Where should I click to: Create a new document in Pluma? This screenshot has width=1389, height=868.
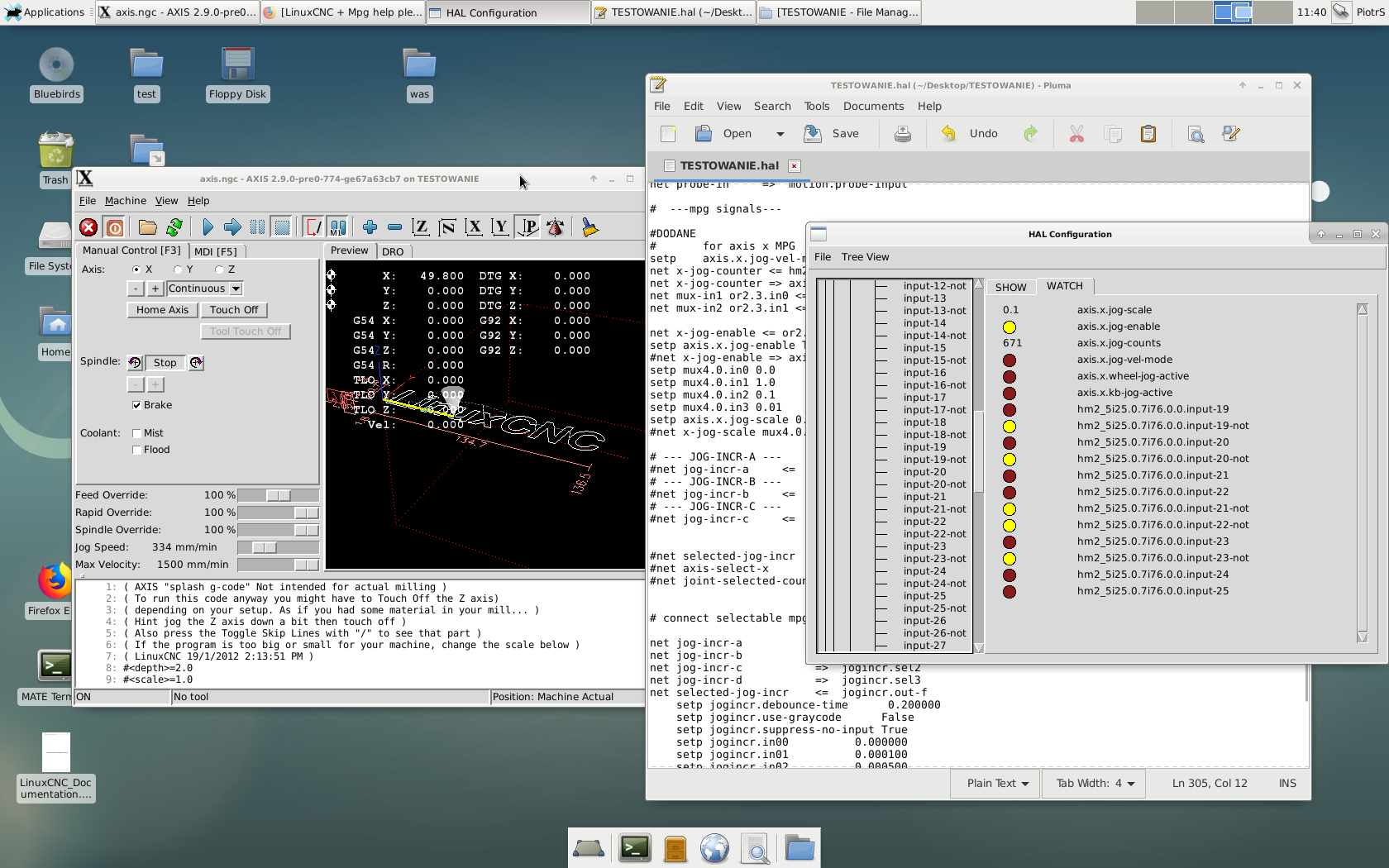[x=668, y=134]
